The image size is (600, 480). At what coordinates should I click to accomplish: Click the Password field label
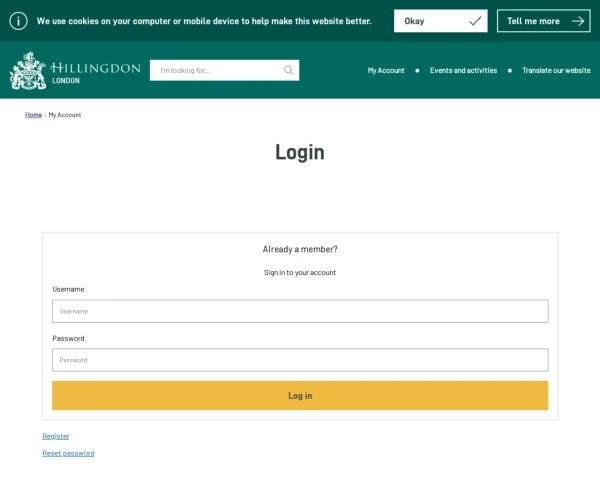[x=68, y=338]
